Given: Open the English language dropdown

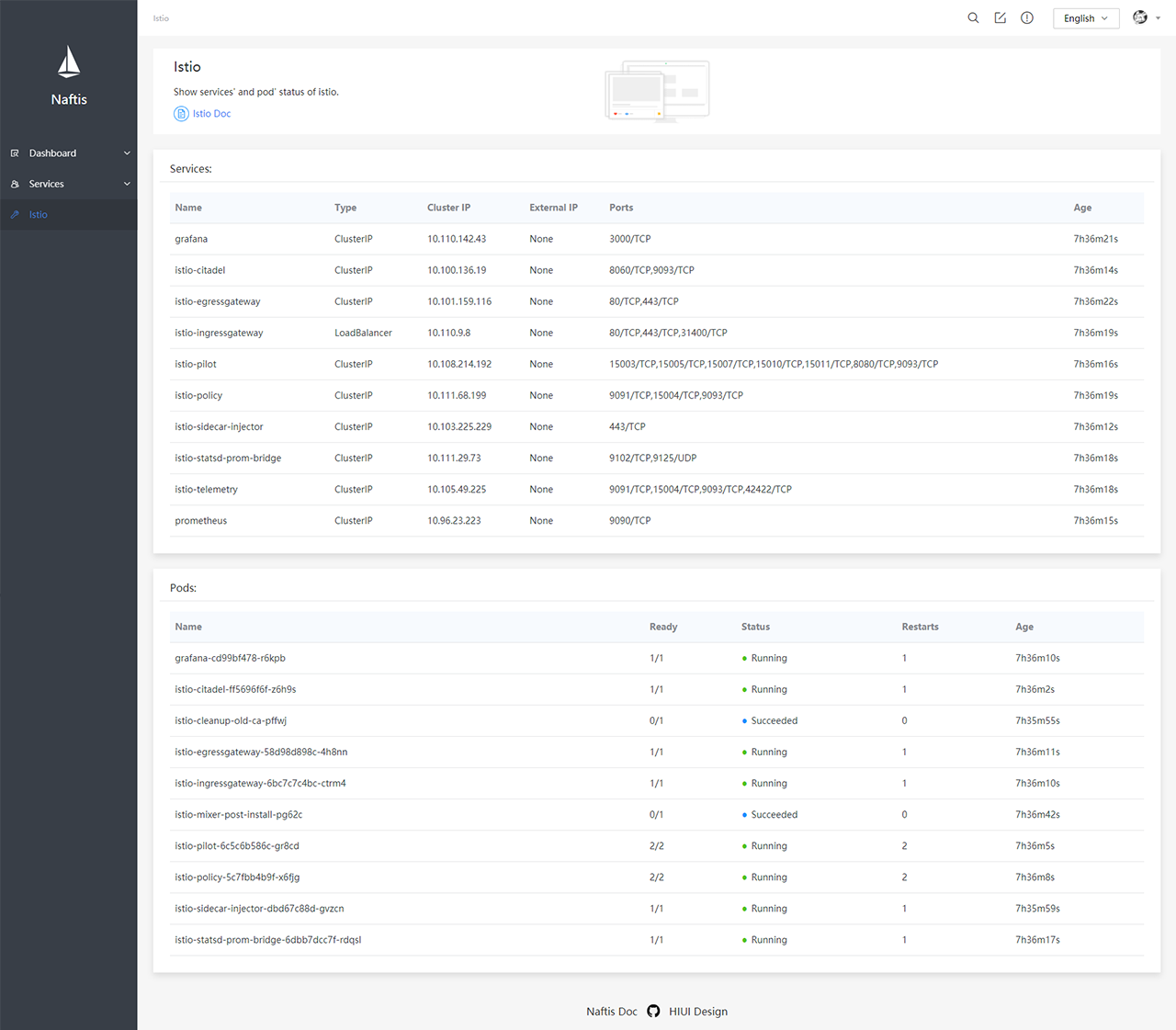Looking at the screenshot, I should click(x=1086, y=17).
